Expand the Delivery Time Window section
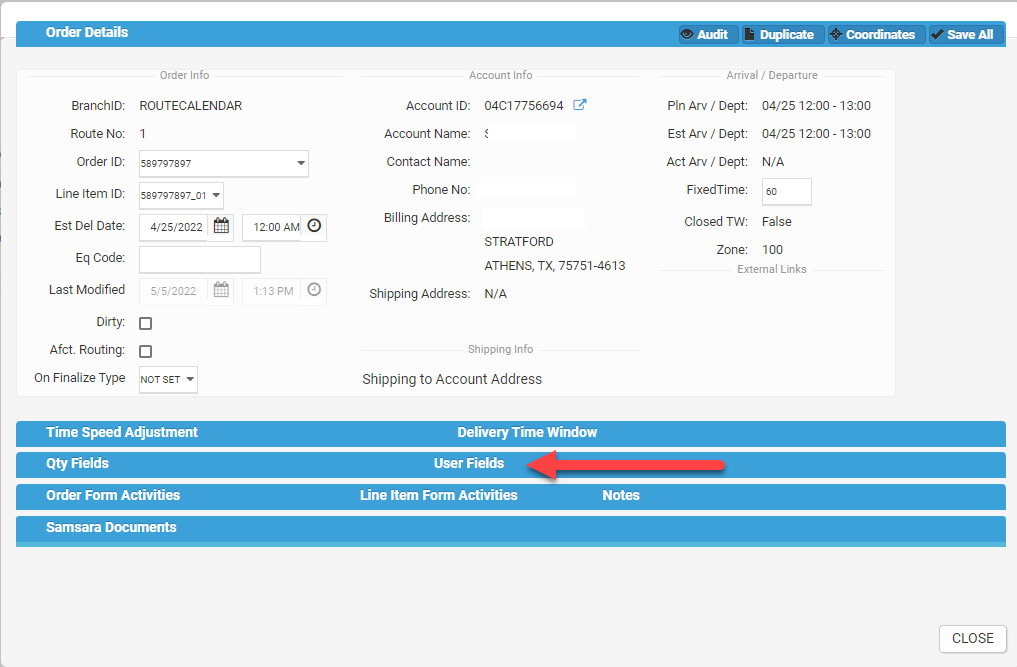The width and height of the screenshot is (1017, 667). [x=527, y=432]
